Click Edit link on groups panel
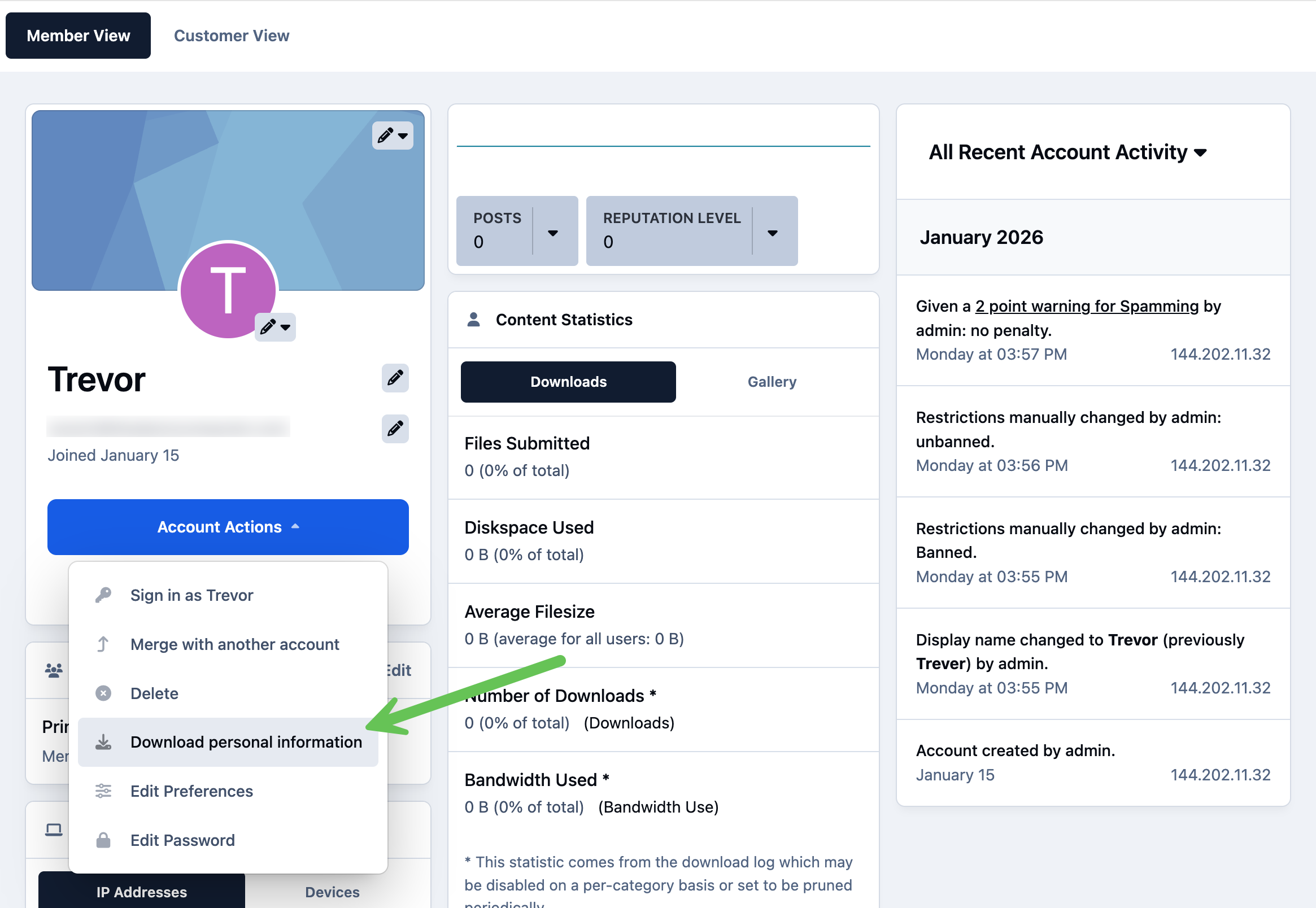This screenshot has width=1316, height=908. click(x=398, y=670)
